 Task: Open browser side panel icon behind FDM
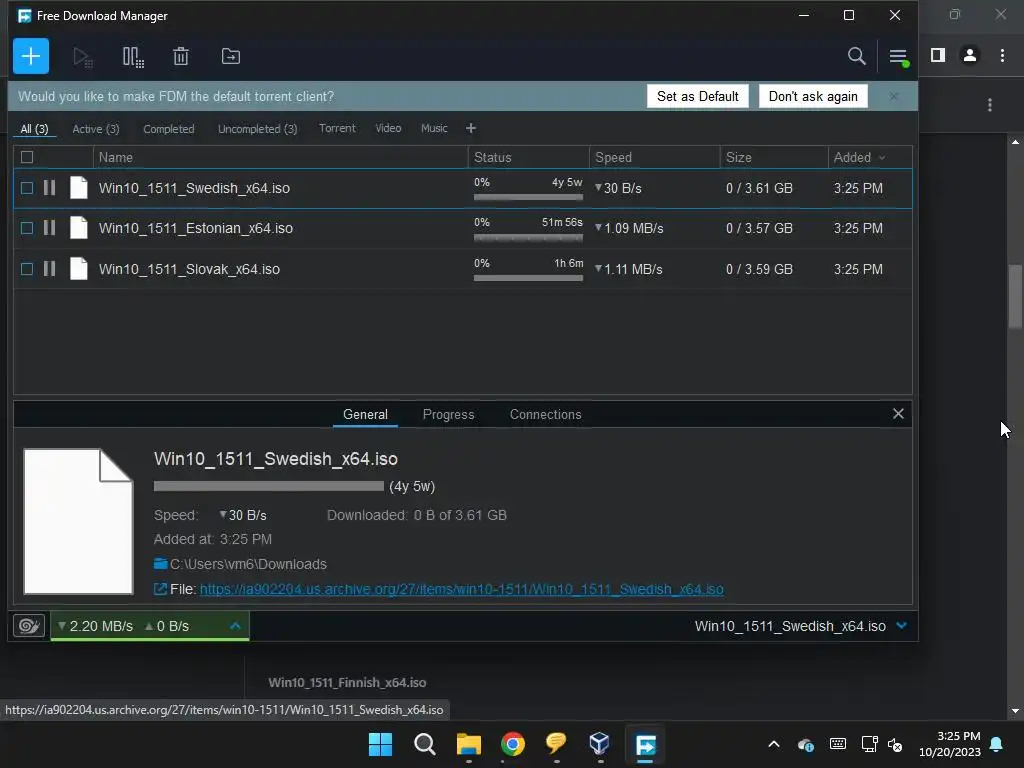938,56
